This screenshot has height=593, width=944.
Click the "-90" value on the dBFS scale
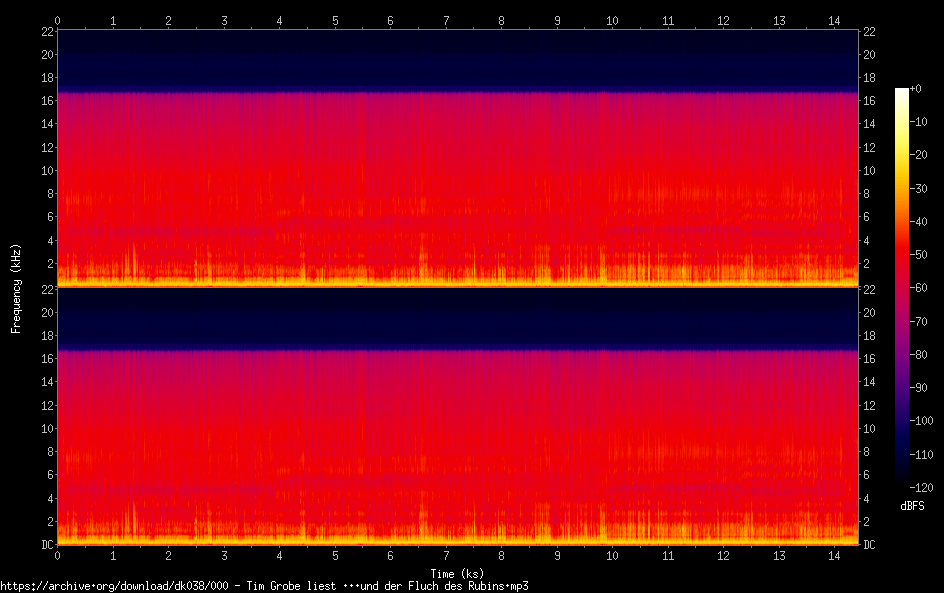click(x=919, y=388)
